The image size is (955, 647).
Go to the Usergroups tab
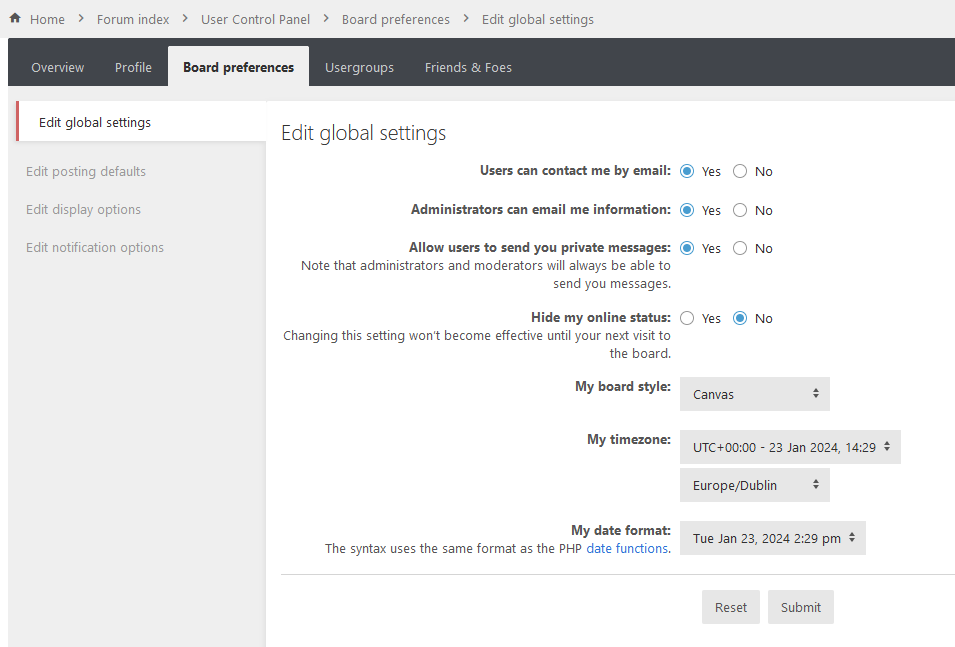click(x=359, y=67)
